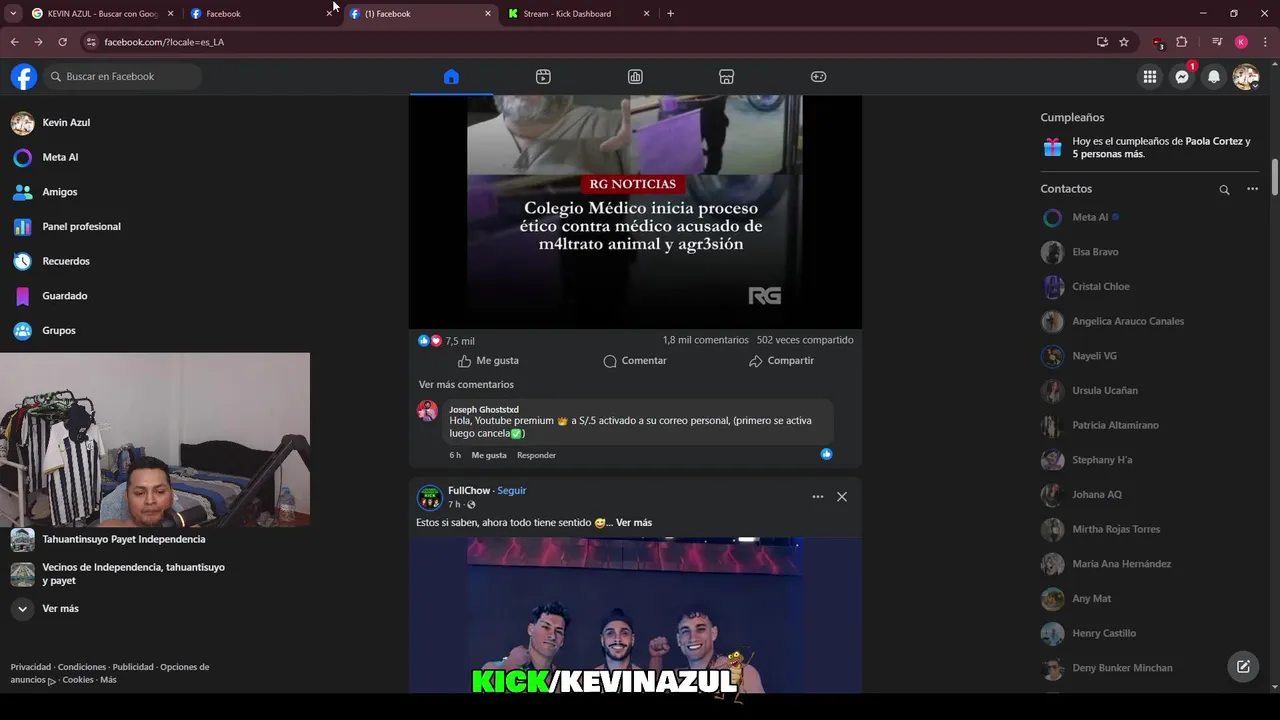
Task: Open the notifications bell
Action: [x=1214, y=77]
